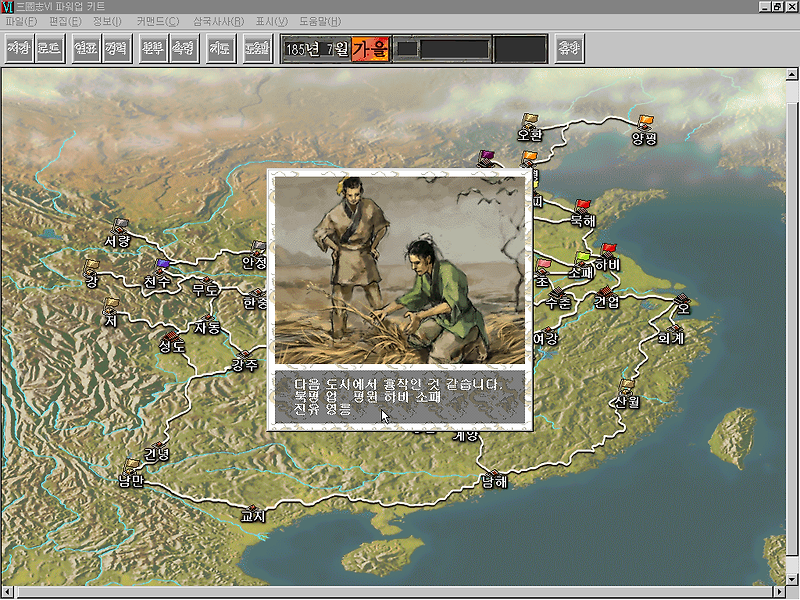
Task: Click the 오 city label
Action: click(683, 308)
